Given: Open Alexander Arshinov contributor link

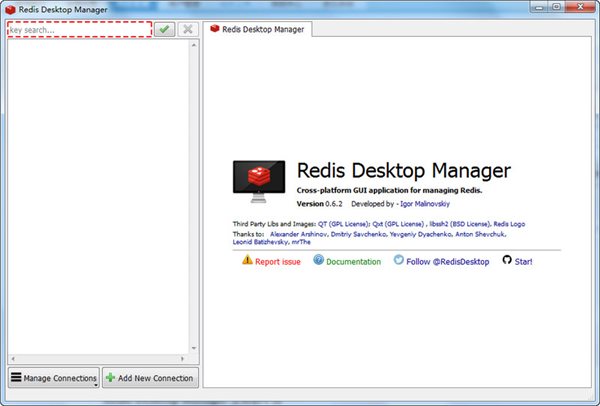Looking at the screenshot, I should pos(299,234).
